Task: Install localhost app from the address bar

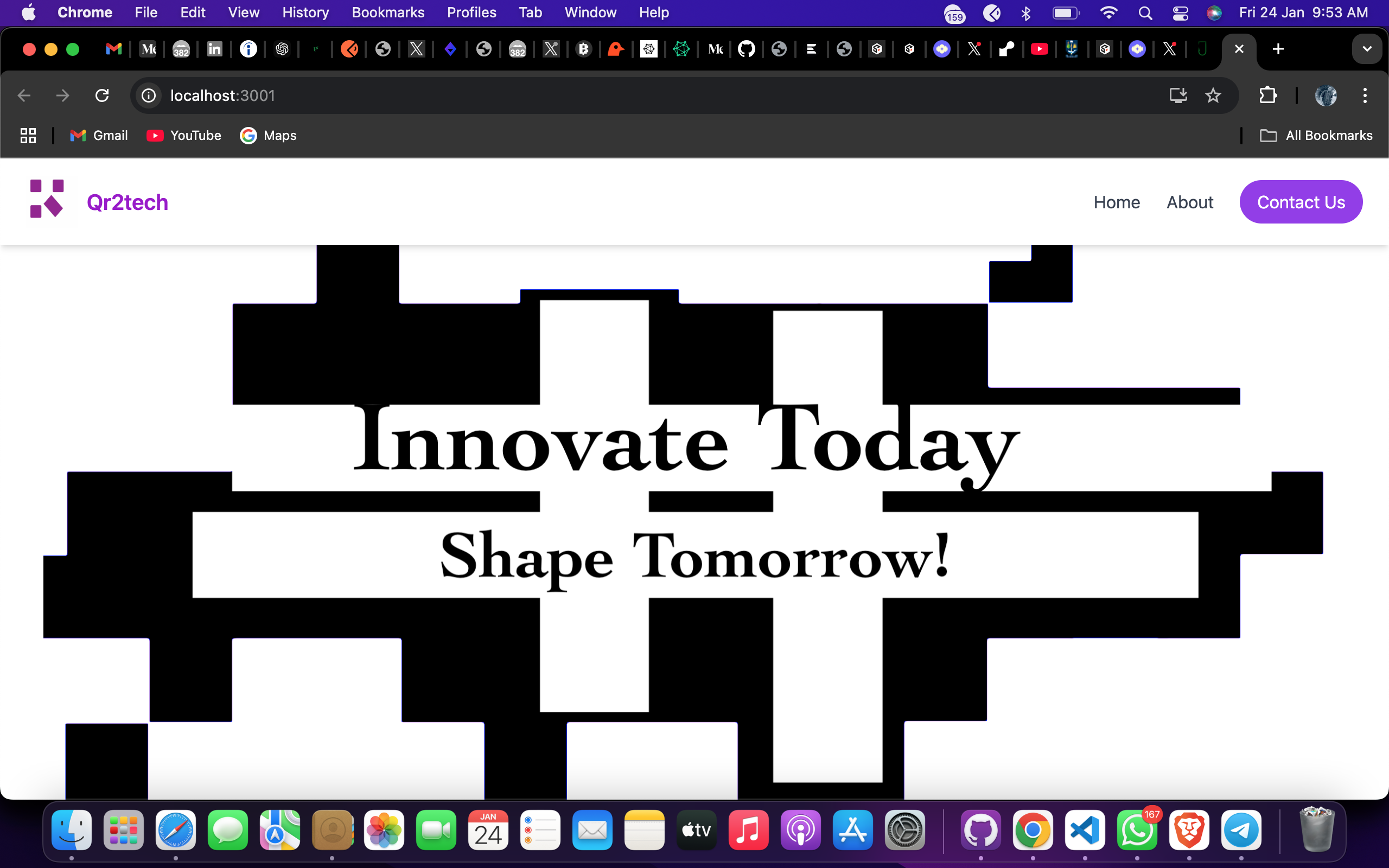Action: point(1178,95)
